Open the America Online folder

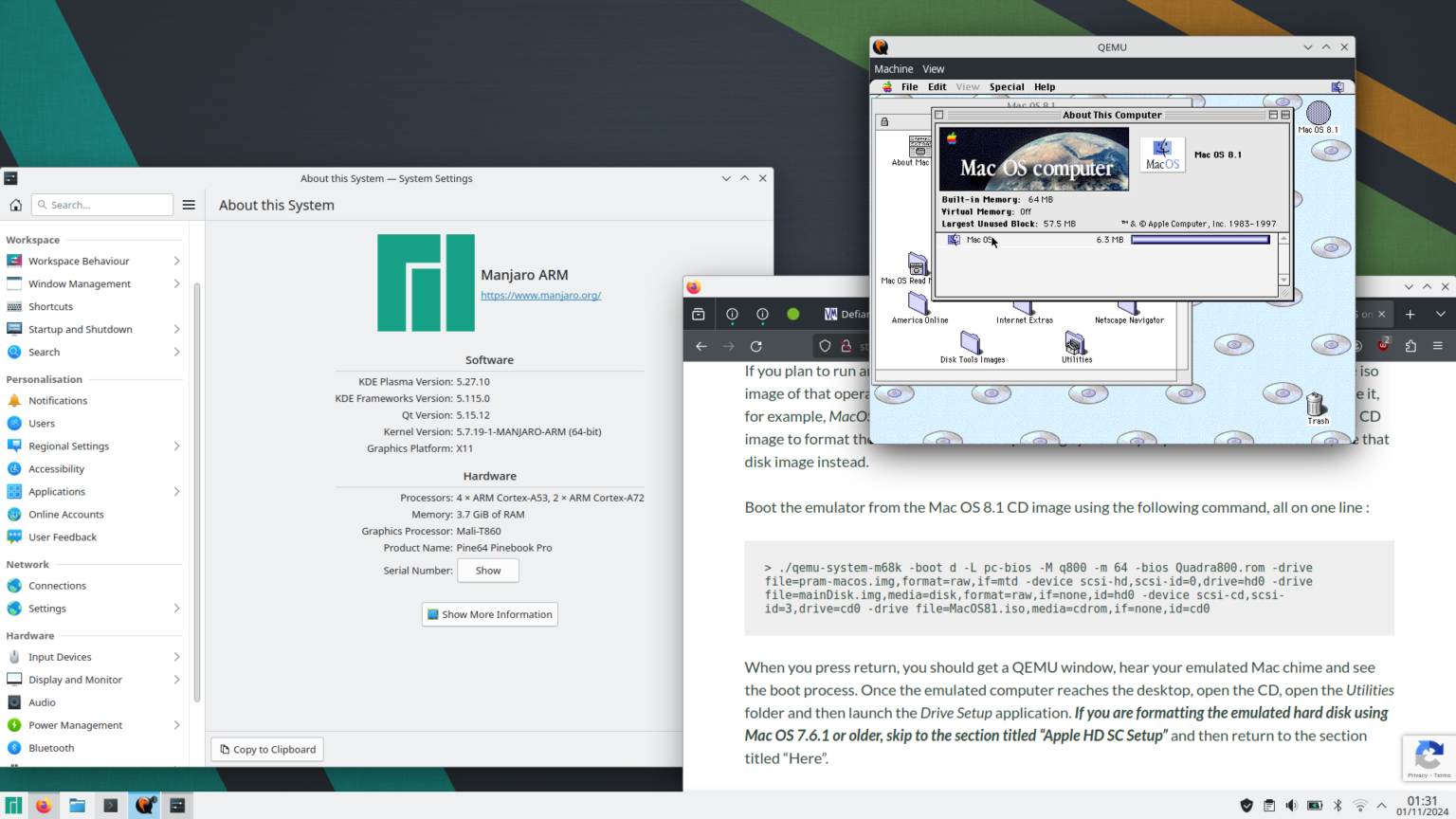point(919,305)
